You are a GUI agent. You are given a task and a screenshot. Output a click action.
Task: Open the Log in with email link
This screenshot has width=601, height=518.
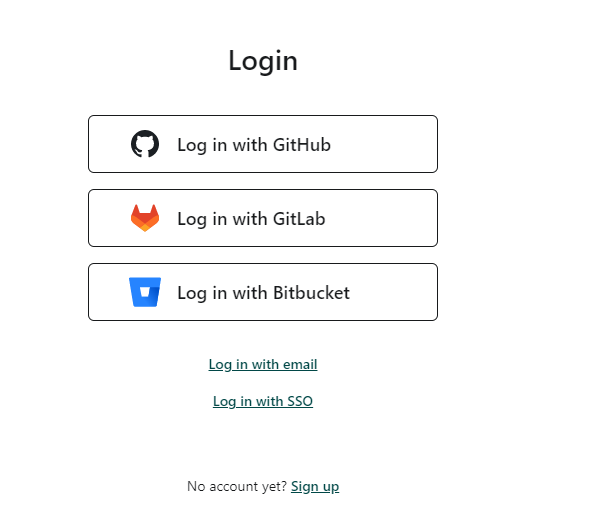coord(263,364)
